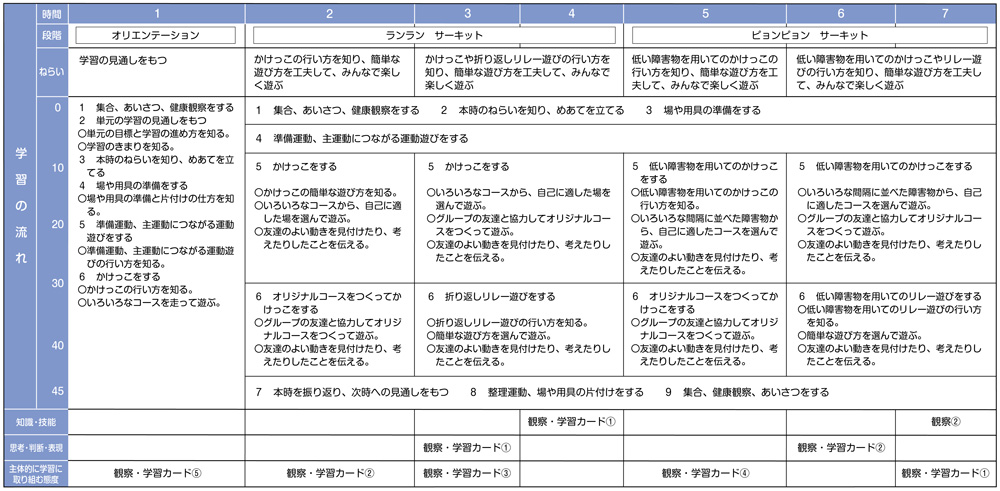Select column header number 4
1000x491 pixels.
tap(571, 13)
